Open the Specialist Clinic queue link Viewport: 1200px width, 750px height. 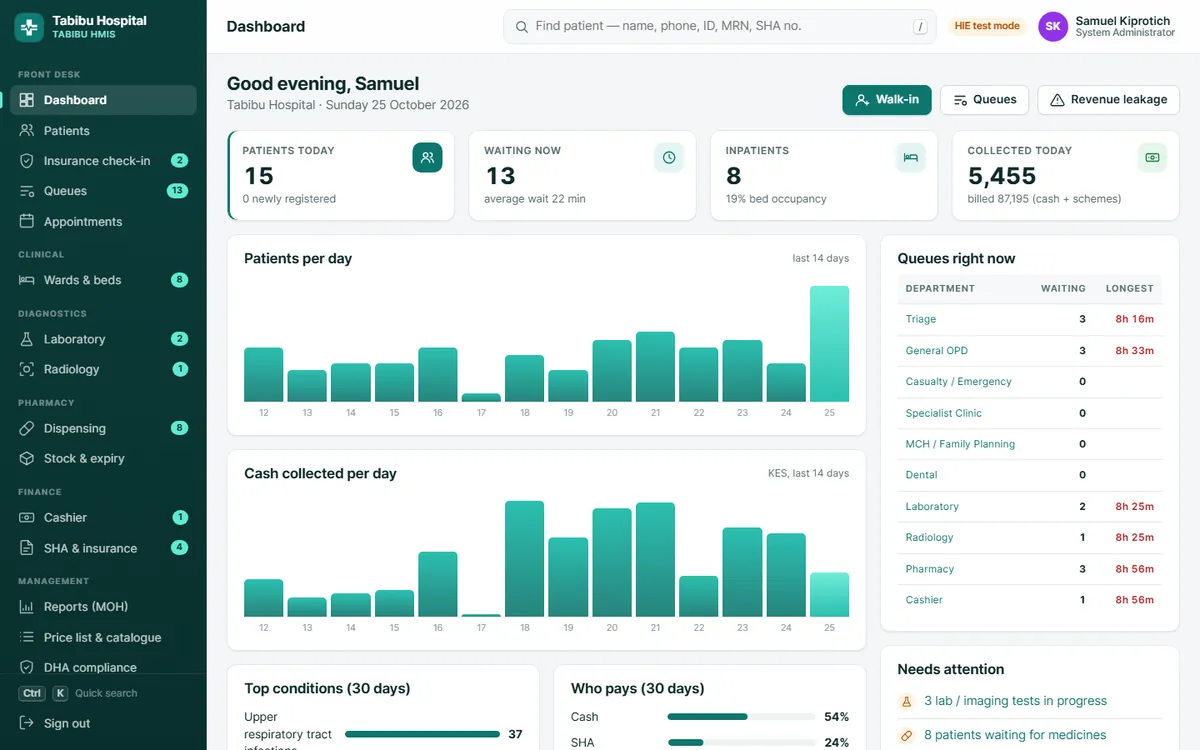944,413
